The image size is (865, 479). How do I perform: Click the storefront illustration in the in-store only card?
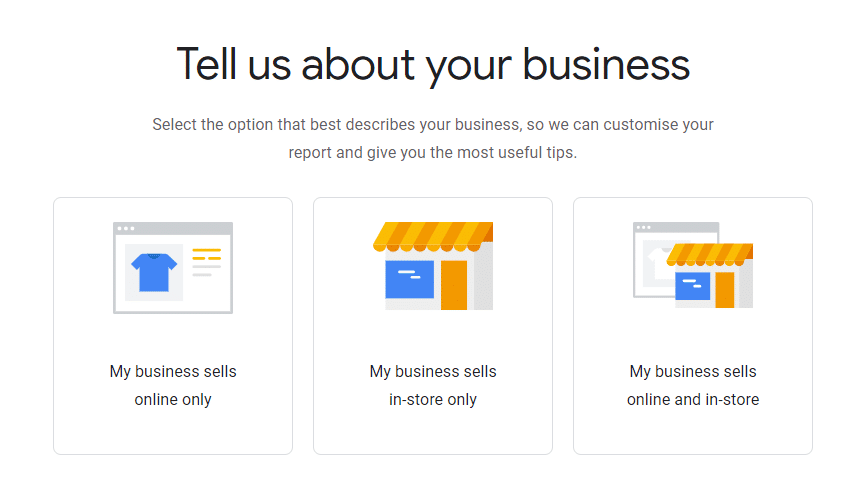pyautogui.click(x=433, y=266)
